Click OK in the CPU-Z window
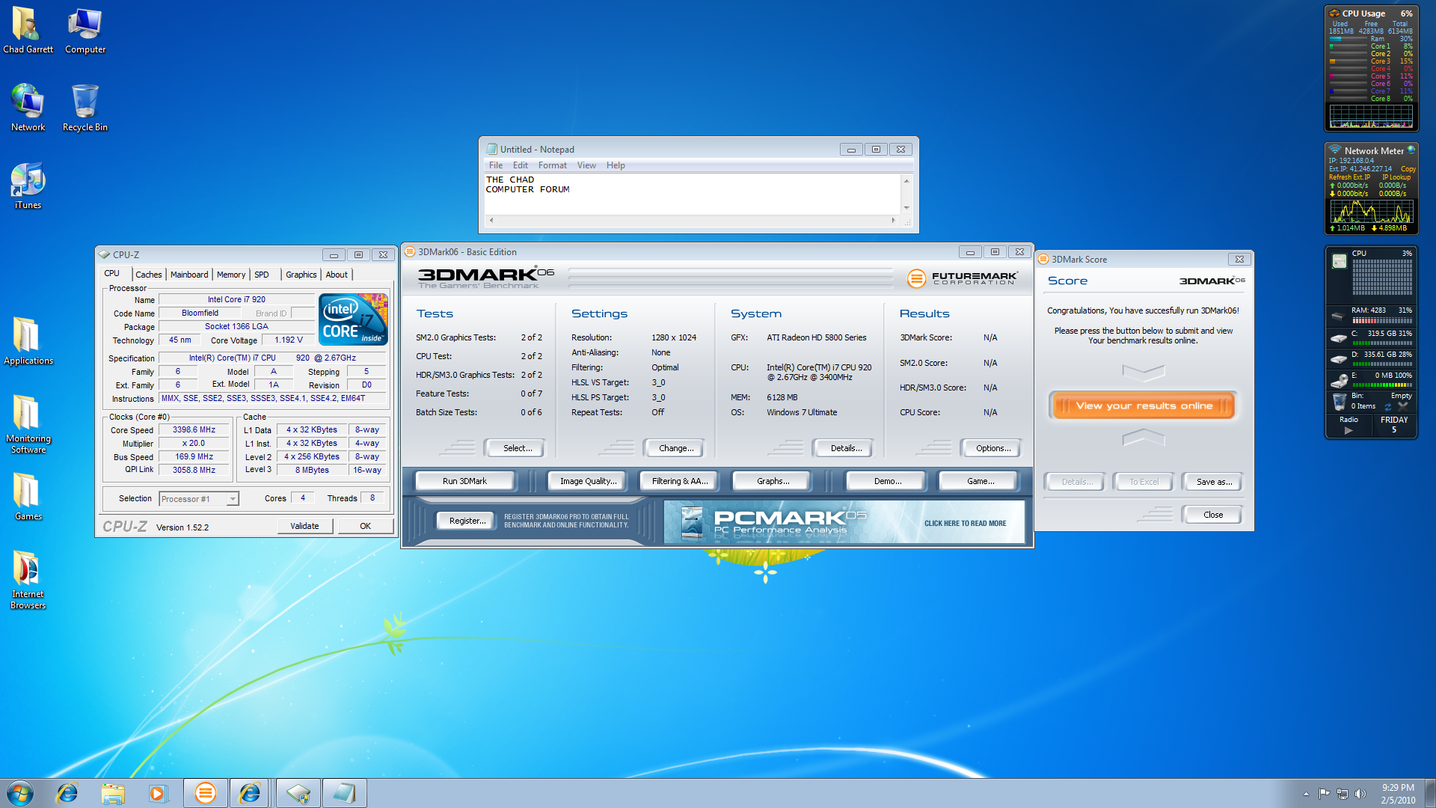Viewport: 1436px width, 808px height. [x=365, y=526]
